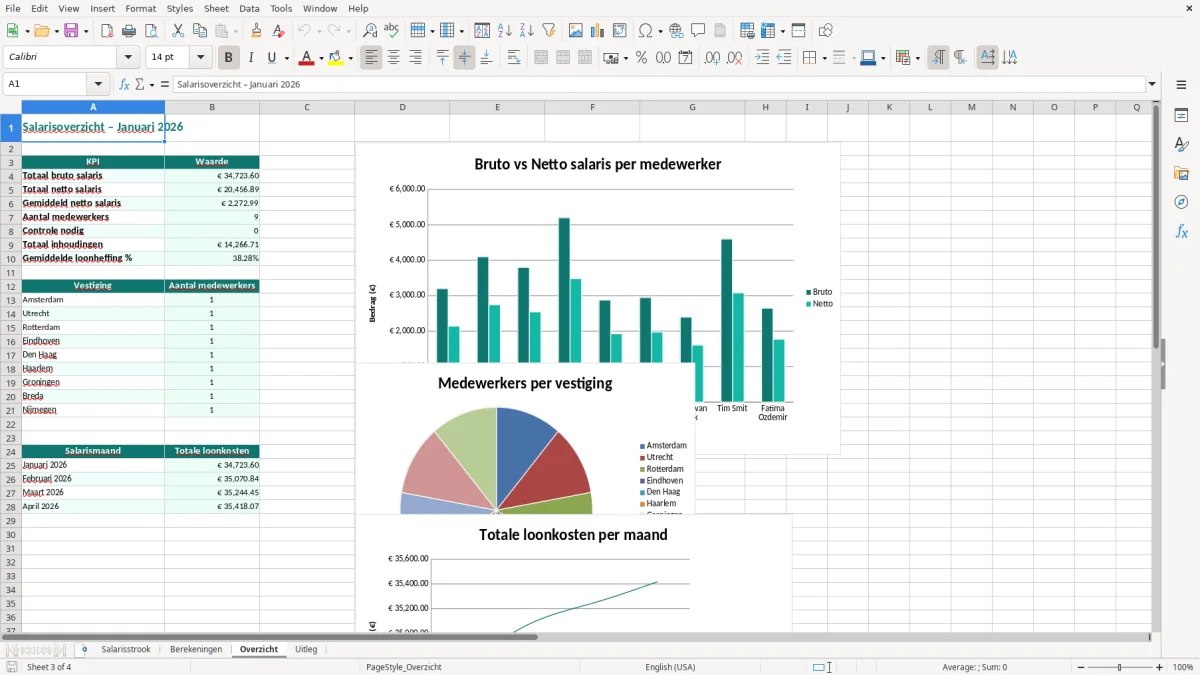This screenshot has width=1200, height=675.
Task: Toggle Bold formatting
Action: 229,58
